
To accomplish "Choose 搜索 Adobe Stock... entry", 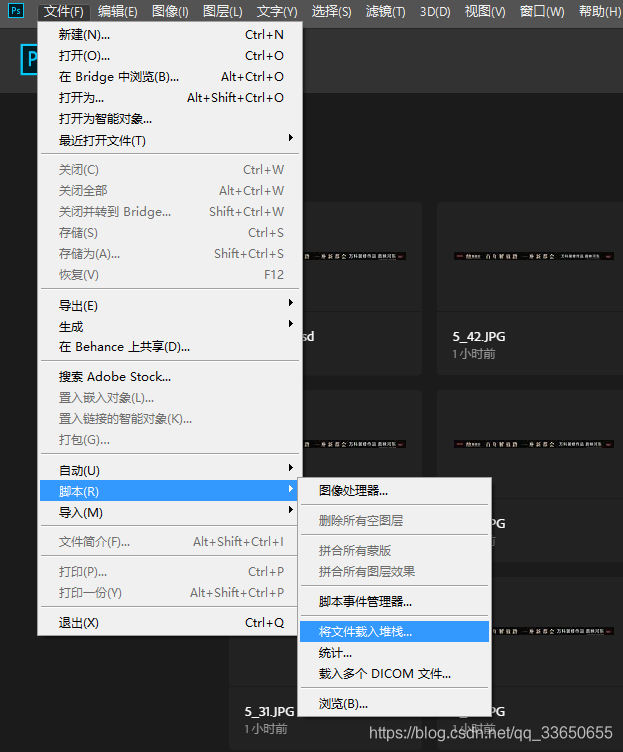I will click(x=170, y=377).
